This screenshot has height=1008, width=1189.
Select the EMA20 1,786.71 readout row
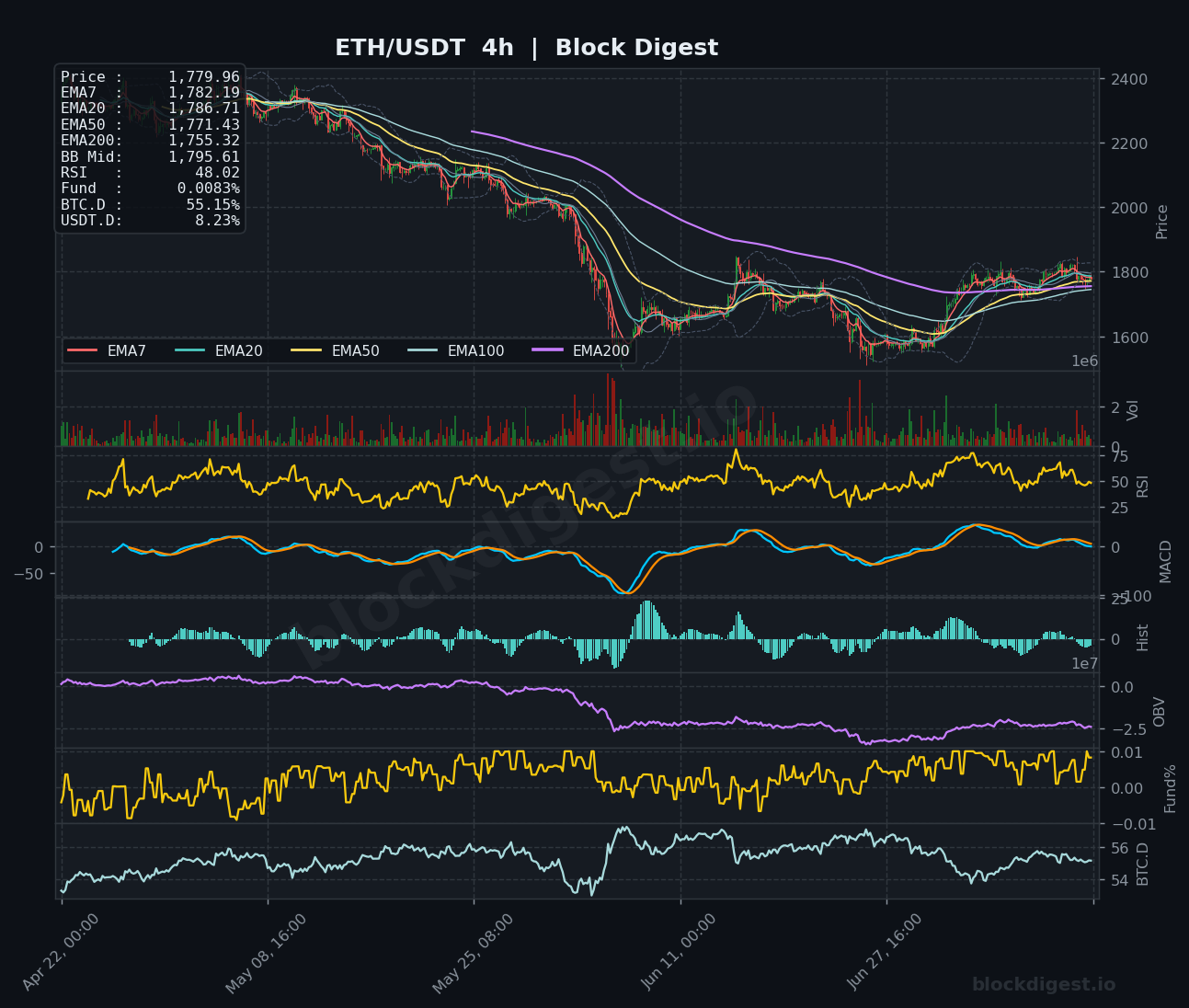150,109
